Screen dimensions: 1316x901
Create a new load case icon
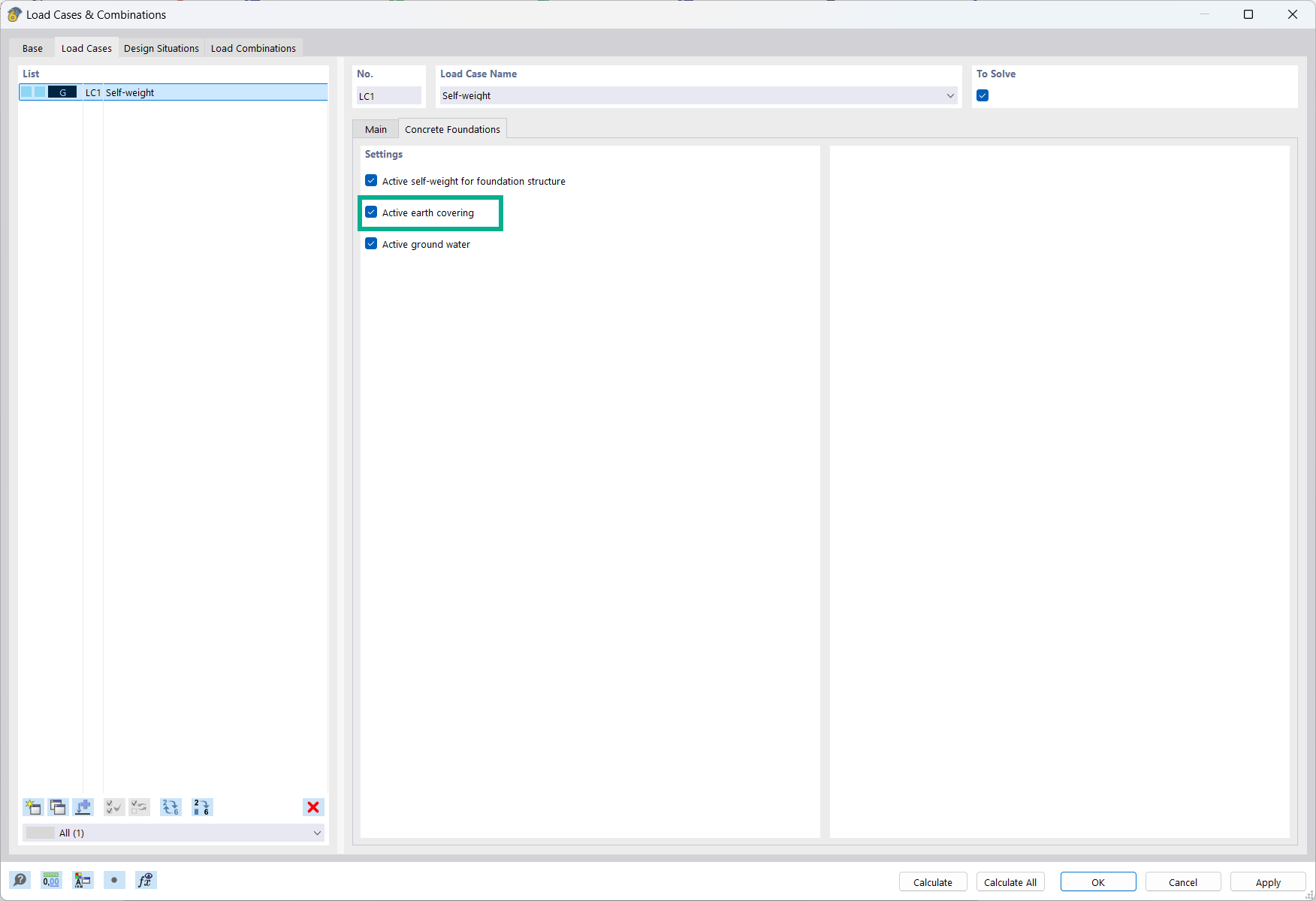click(x=33, y=807)
